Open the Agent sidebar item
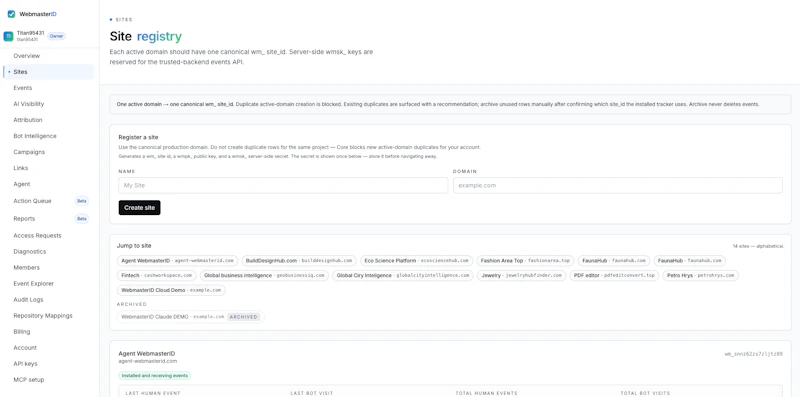Image resolution: width=800 pixels, height=397 pixels. [21, 184]
